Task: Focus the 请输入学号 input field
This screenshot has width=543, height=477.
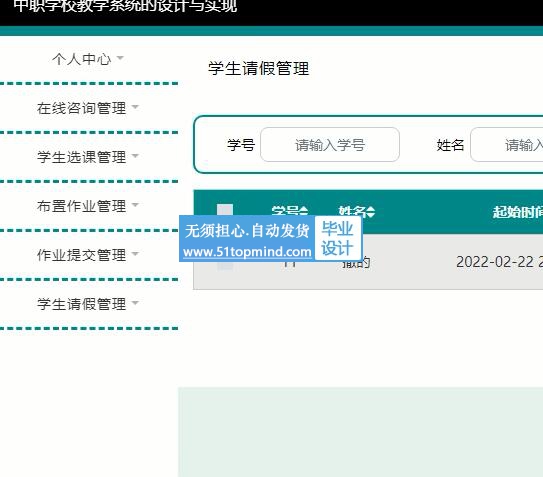Action: [x=330, y=144]
